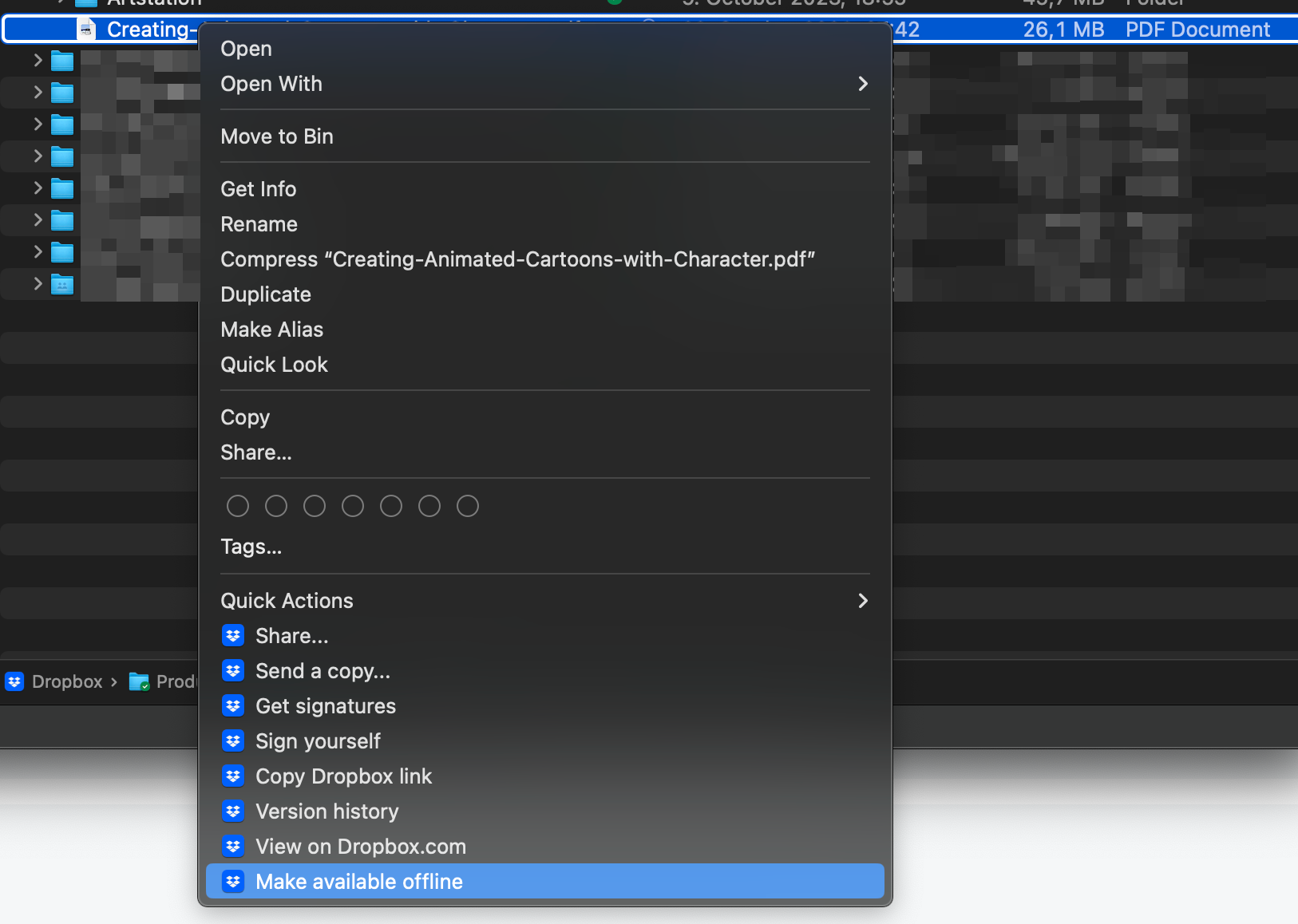Click Dropbox icon beside Make available offline
The width and height of the screenshot is (1298, 924).
tap(233, 882)
